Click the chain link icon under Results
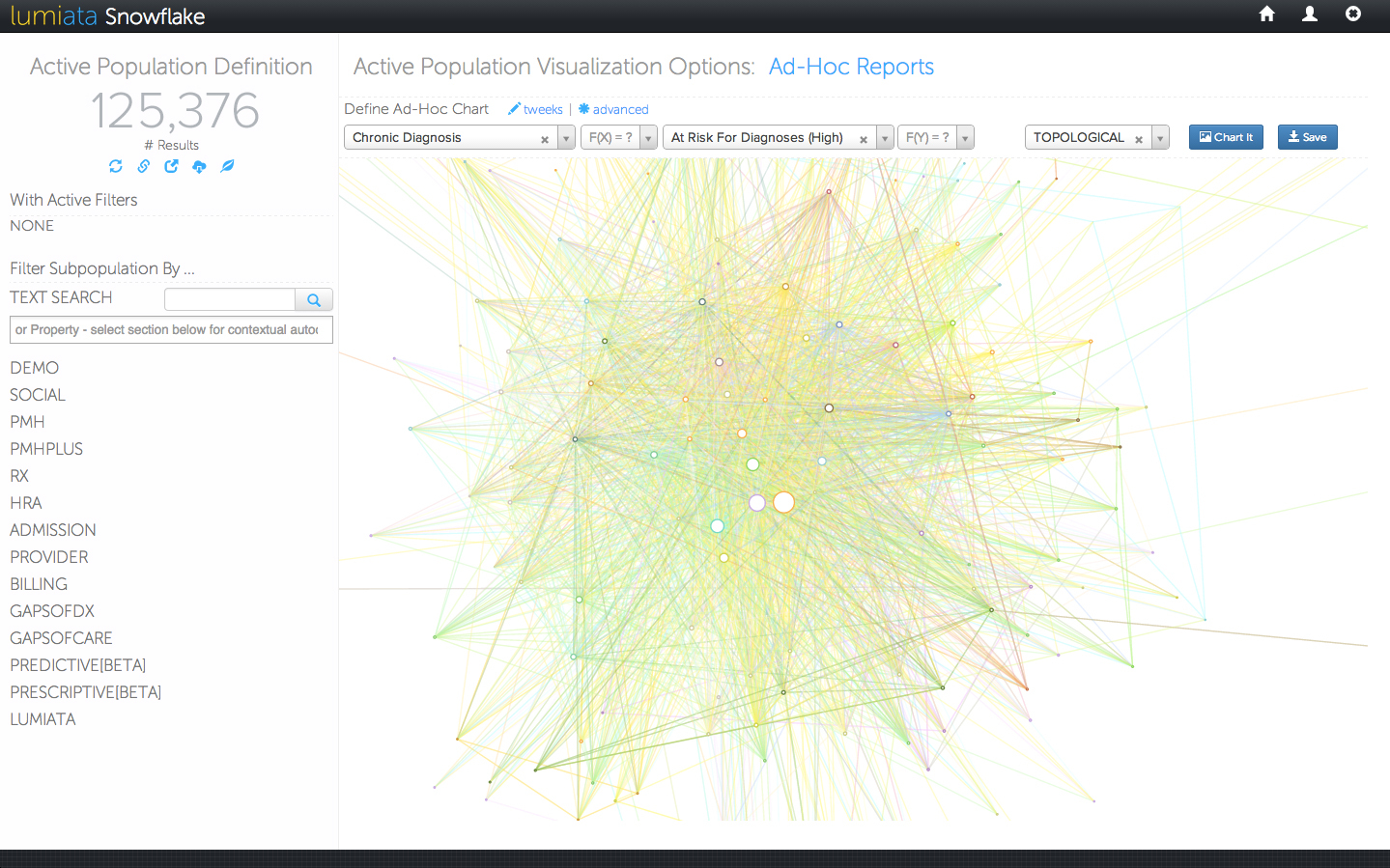This screenshot has width=1390, height=868. click(x=143, y=166)
